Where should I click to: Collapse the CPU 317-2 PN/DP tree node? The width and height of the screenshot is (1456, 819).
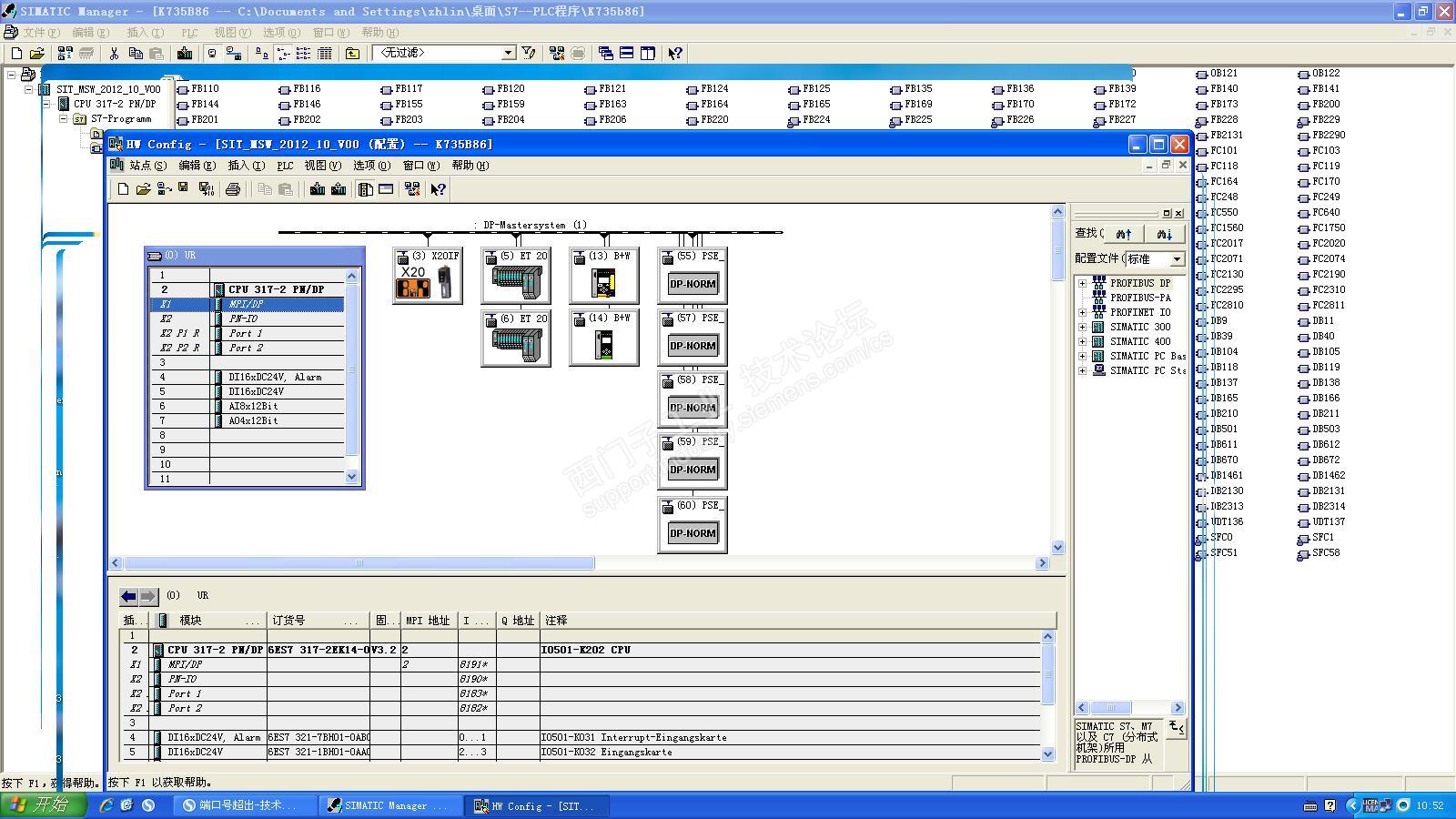coord(46,104)
